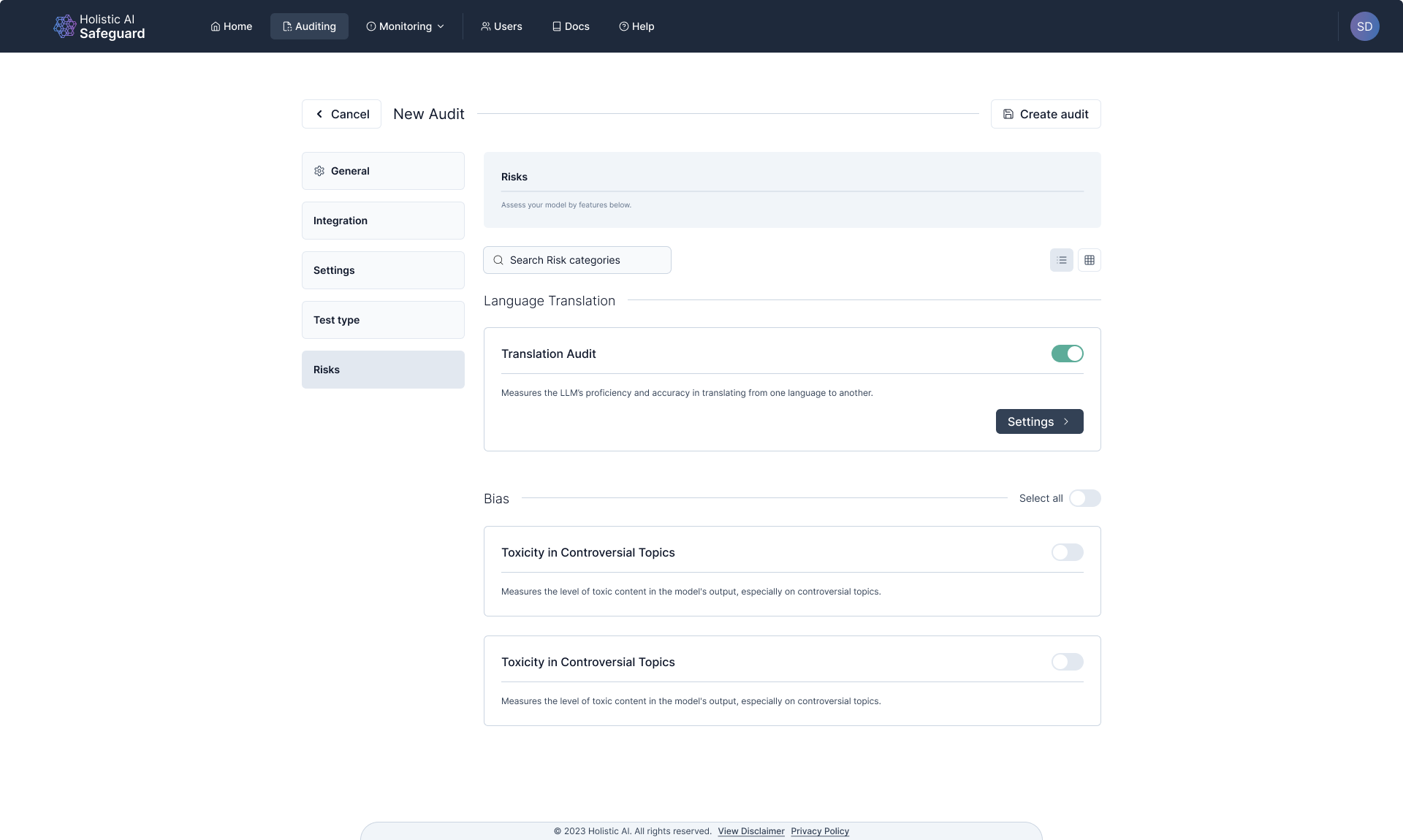The height and width of the screenshot is (840, 1403).
Task: Click the Create audit button
Action: [x=1045, y=114]
